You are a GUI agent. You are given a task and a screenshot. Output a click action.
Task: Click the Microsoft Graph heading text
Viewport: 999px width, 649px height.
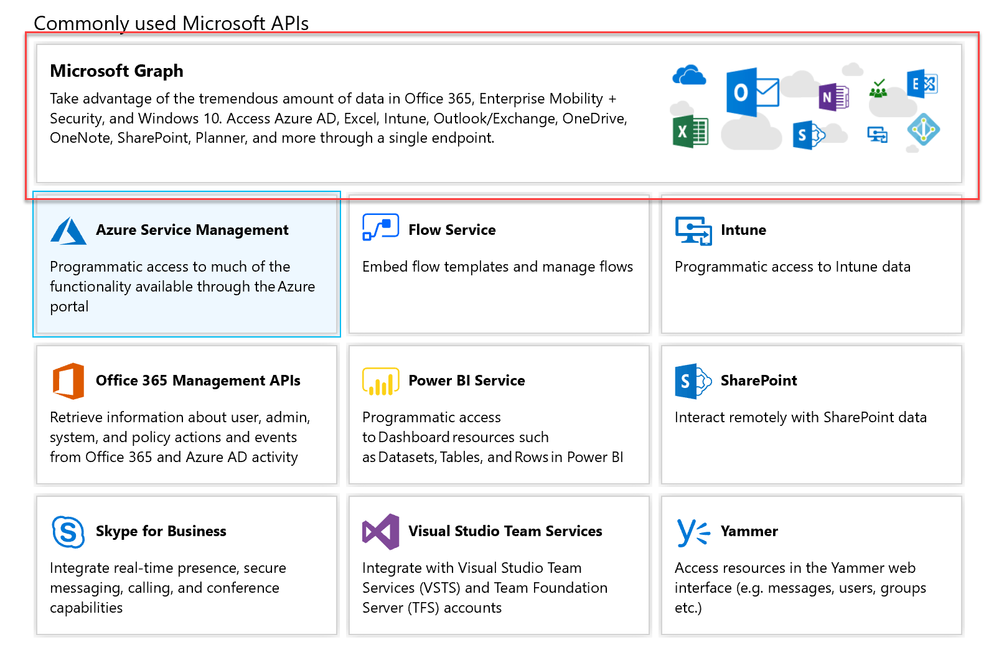(x=117, y=71)
